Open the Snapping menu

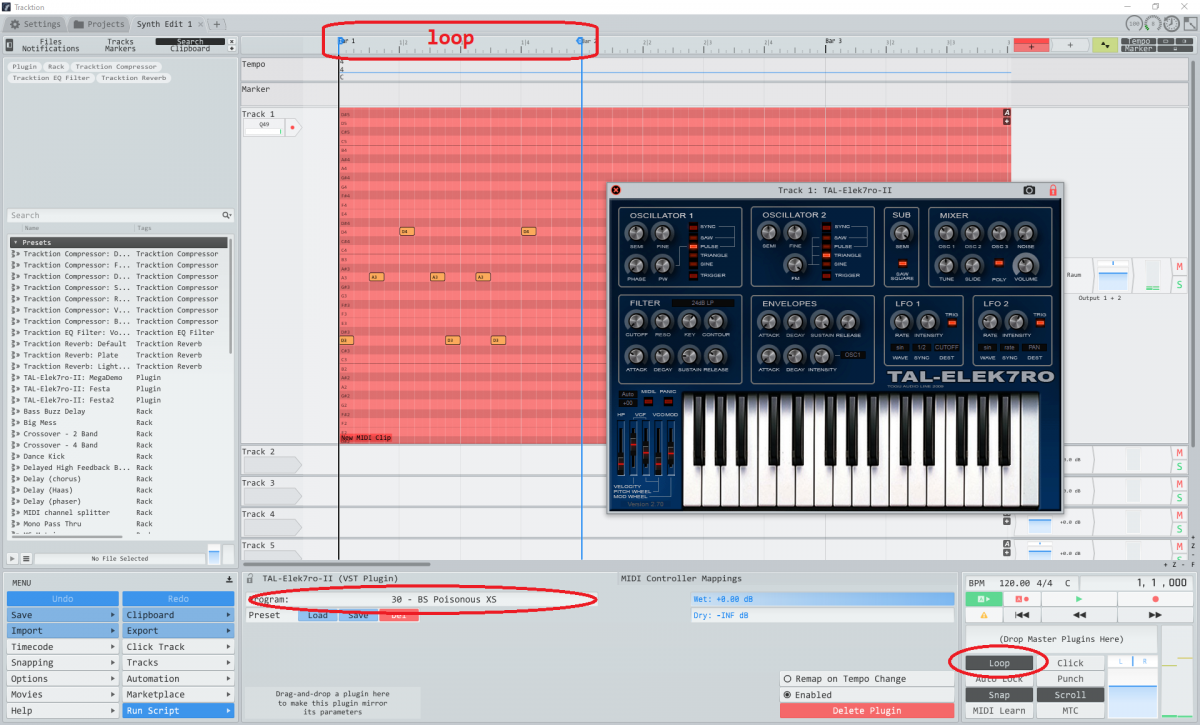pos(63,663)
